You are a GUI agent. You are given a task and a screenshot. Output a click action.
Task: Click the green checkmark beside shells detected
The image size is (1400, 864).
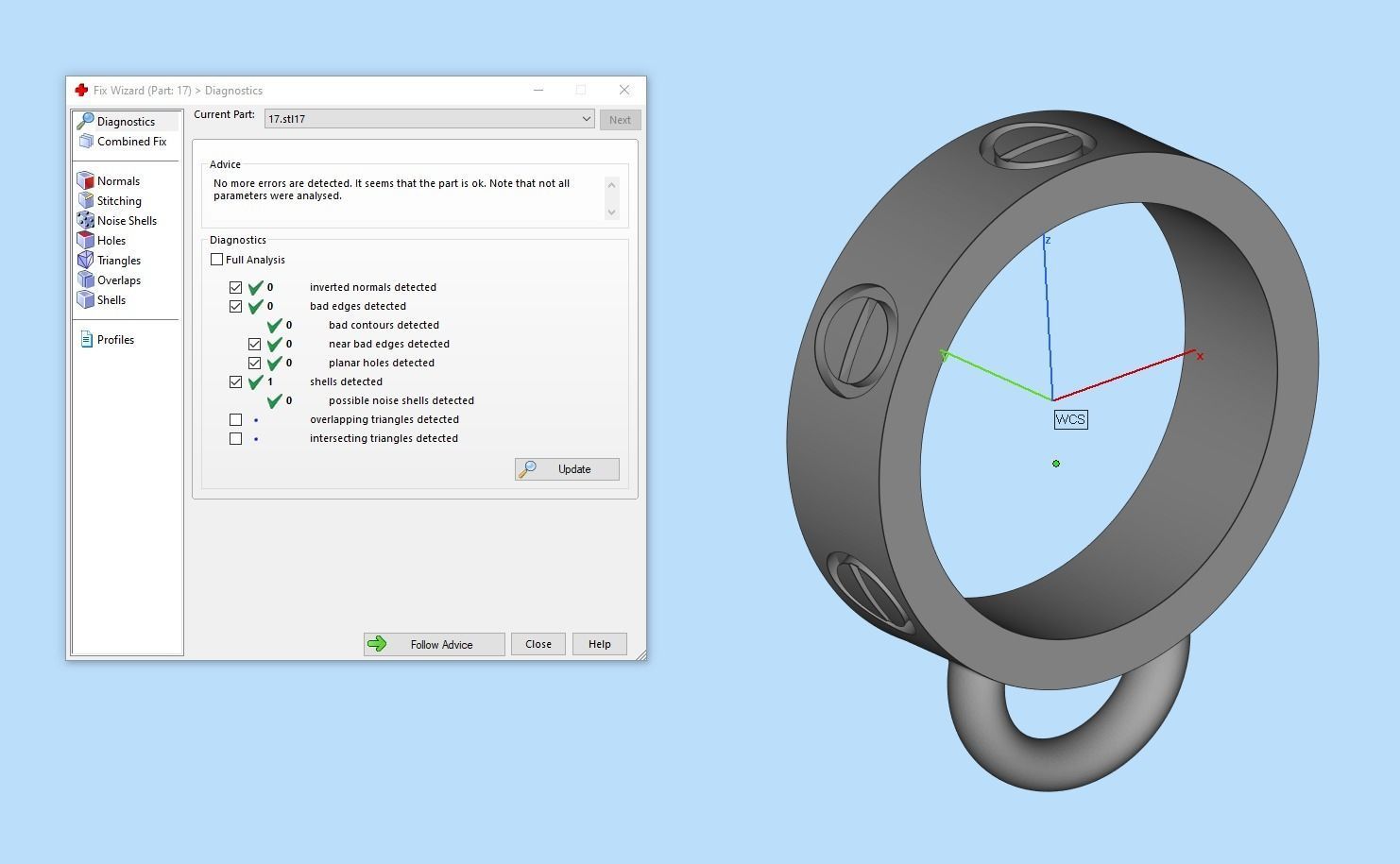[256, 381]
